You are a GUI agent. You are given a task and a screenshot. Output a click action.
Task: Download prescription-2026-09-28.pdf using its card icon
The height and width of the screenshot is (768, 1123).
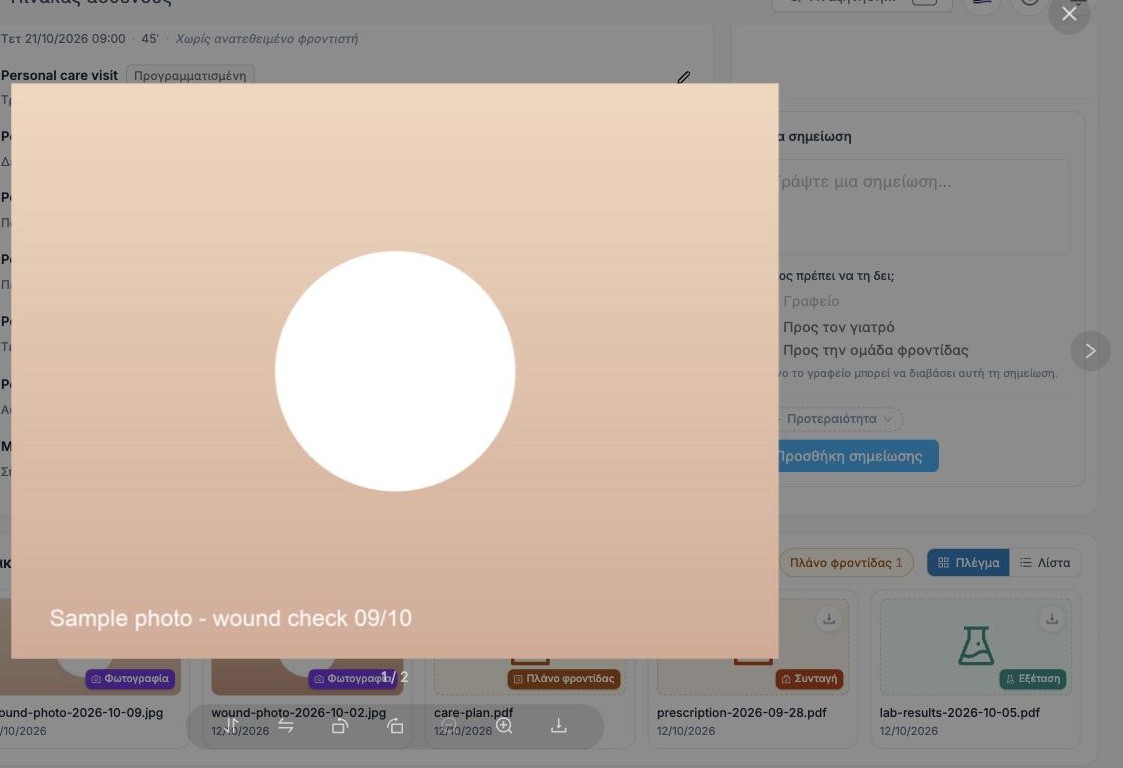coord(829,618)
